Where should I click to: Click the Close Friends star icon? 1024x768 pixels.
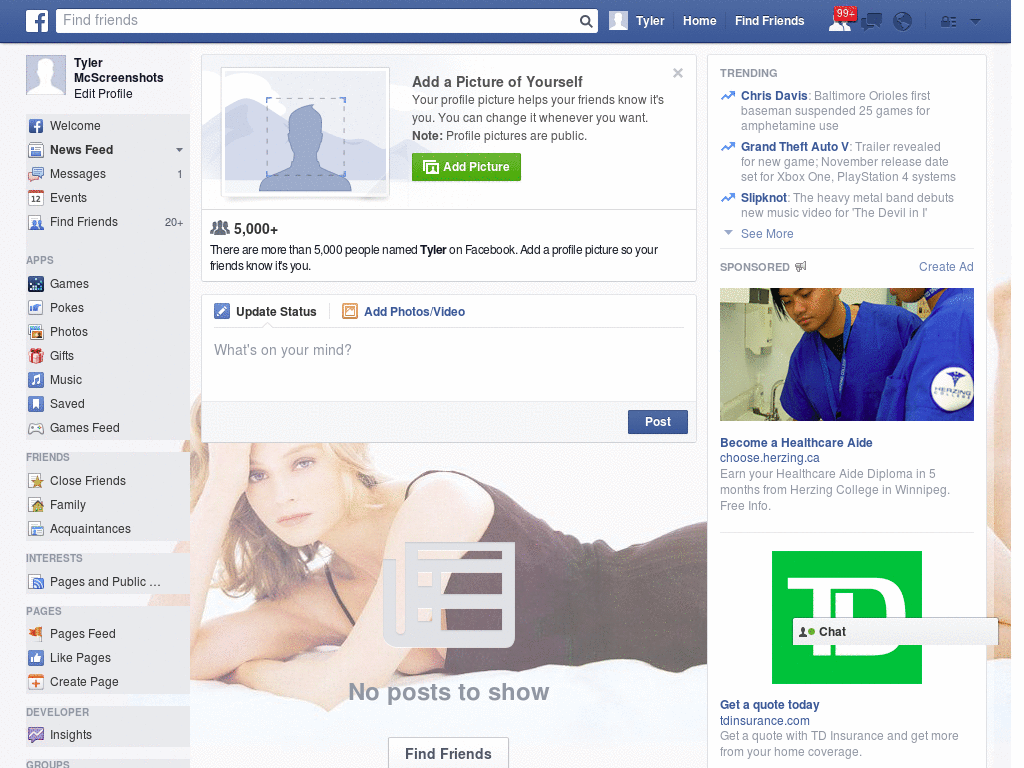pyautogui.click(x=36, y=481)
